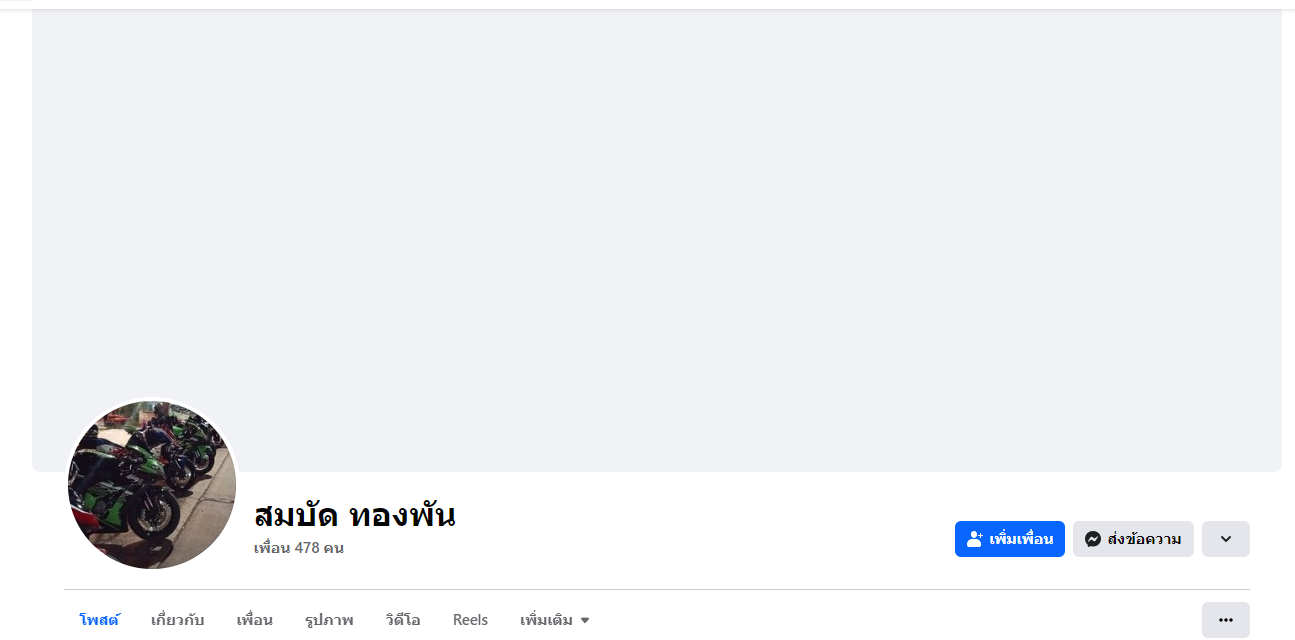Click the Messenger icon on ส่งข้อความ
Screen dimensions: 1295x640
click(x=1093, y=539)
